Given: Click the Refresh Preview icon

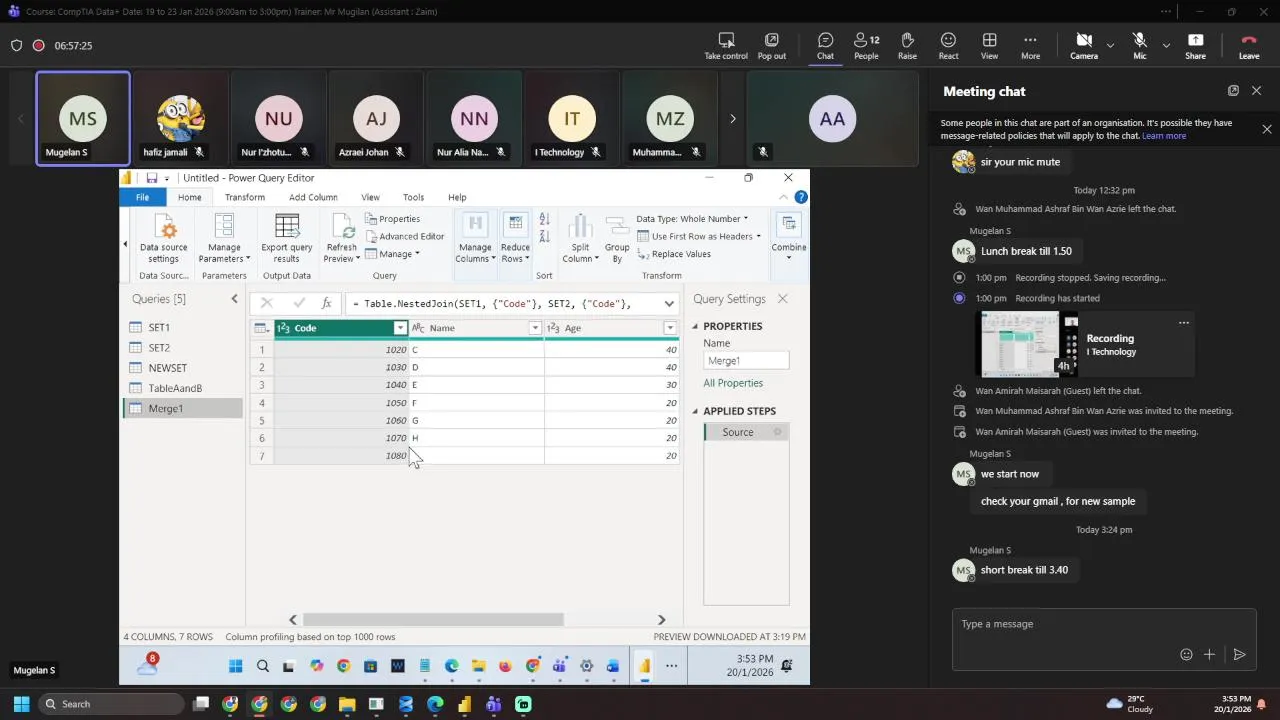Looking at the screenshot, I should pyautogui.click(x=342, y=226).
